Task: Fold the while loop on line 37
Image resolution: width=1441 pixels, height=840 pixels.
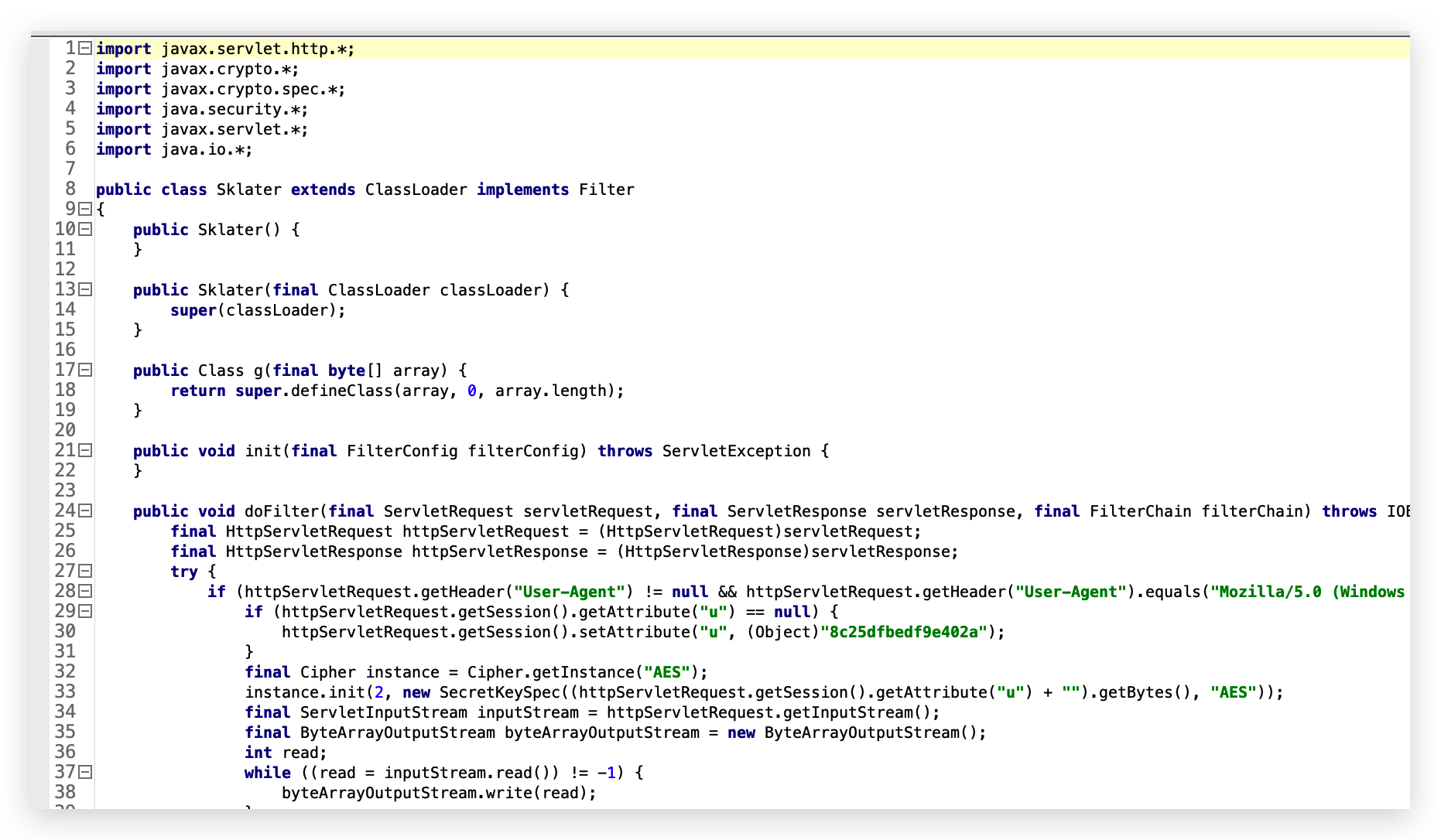Action: (85, 772)
